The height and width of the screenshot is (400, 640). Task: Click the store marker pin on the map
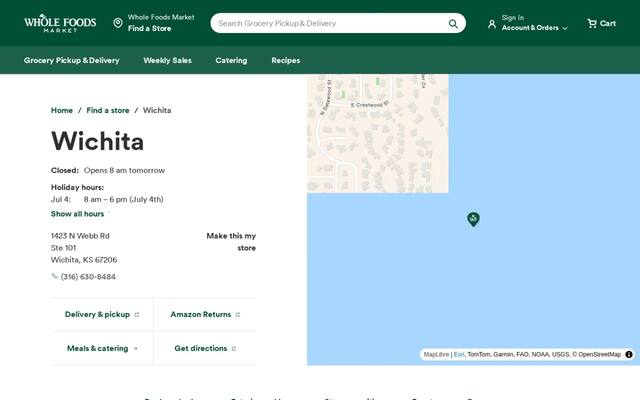pos(473,219)
